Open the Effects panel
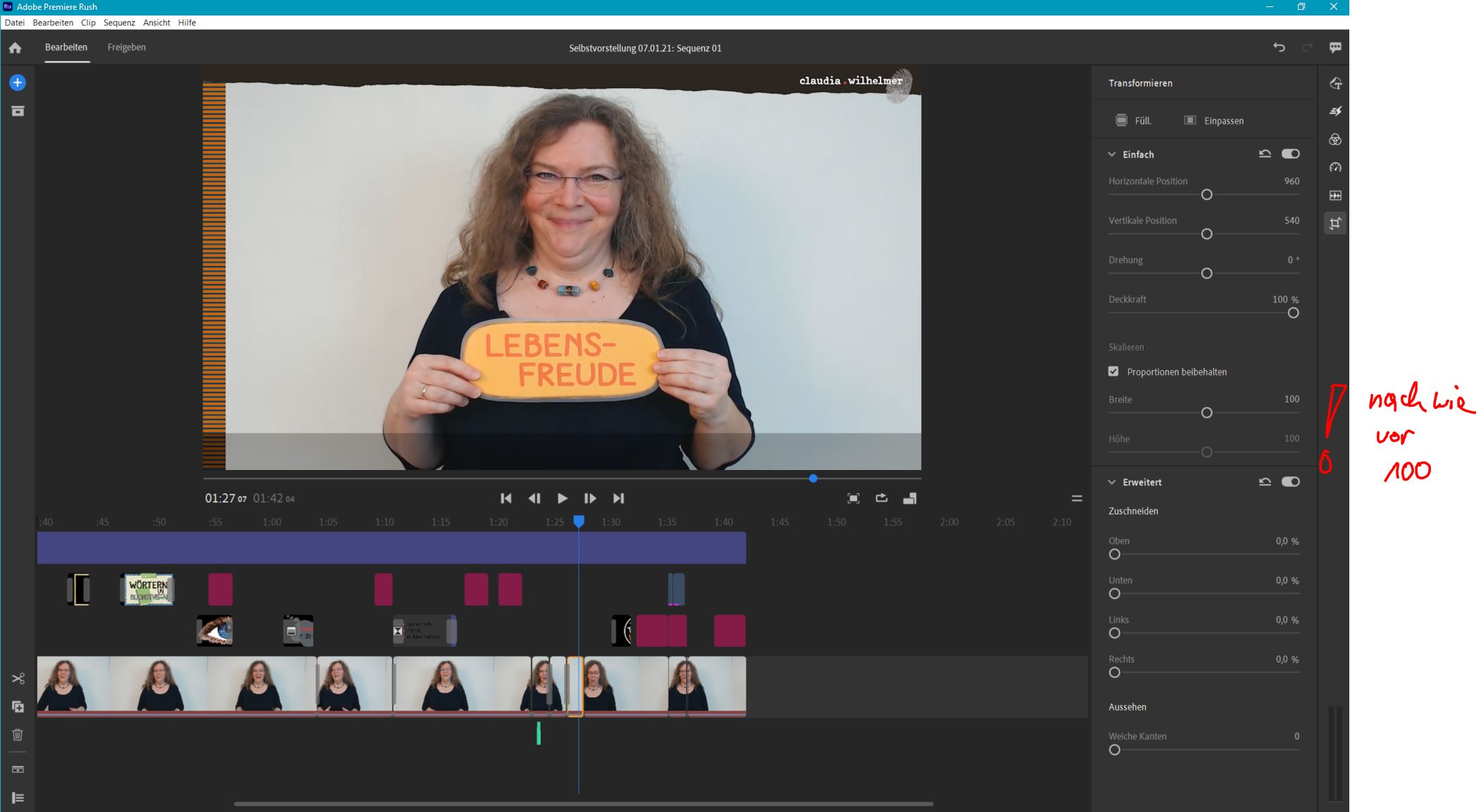 (1336, 110)
